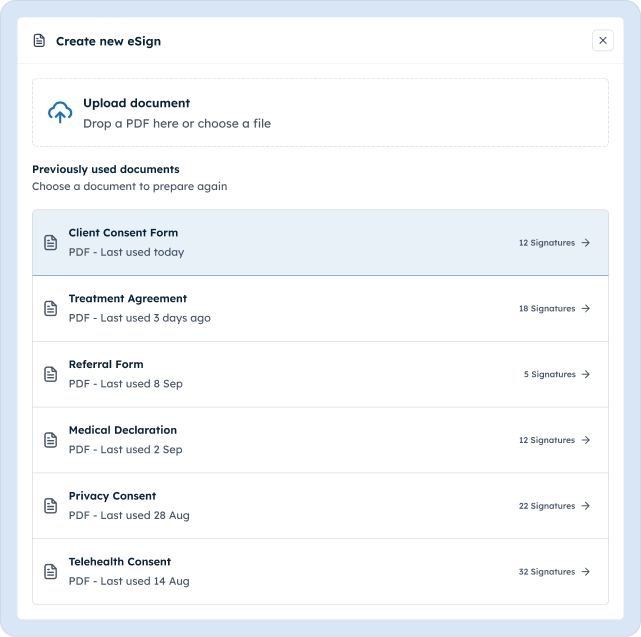Click the file icon for Referral Form

coord(51,374)
